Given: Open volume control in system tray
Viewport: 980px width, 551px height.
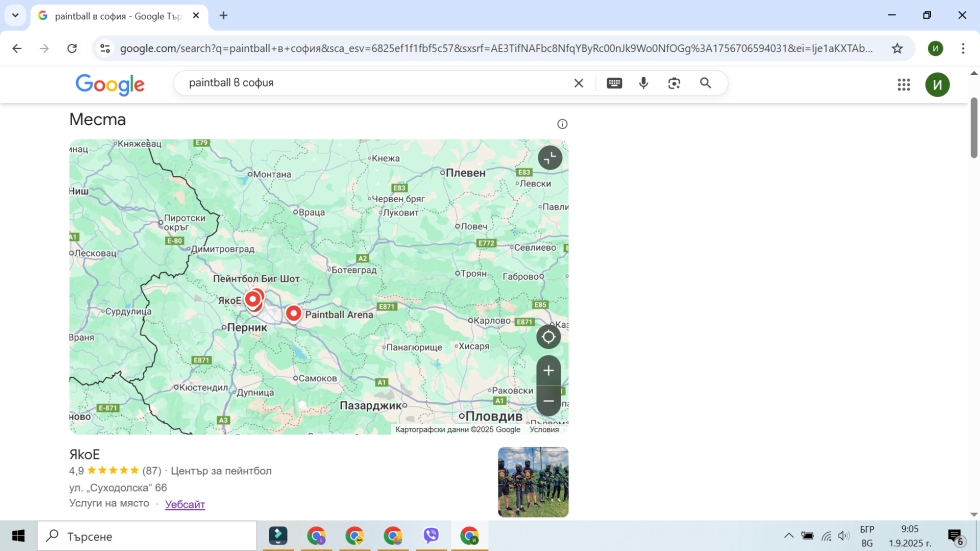Looking at the screenshot, I should pos(843,536).
